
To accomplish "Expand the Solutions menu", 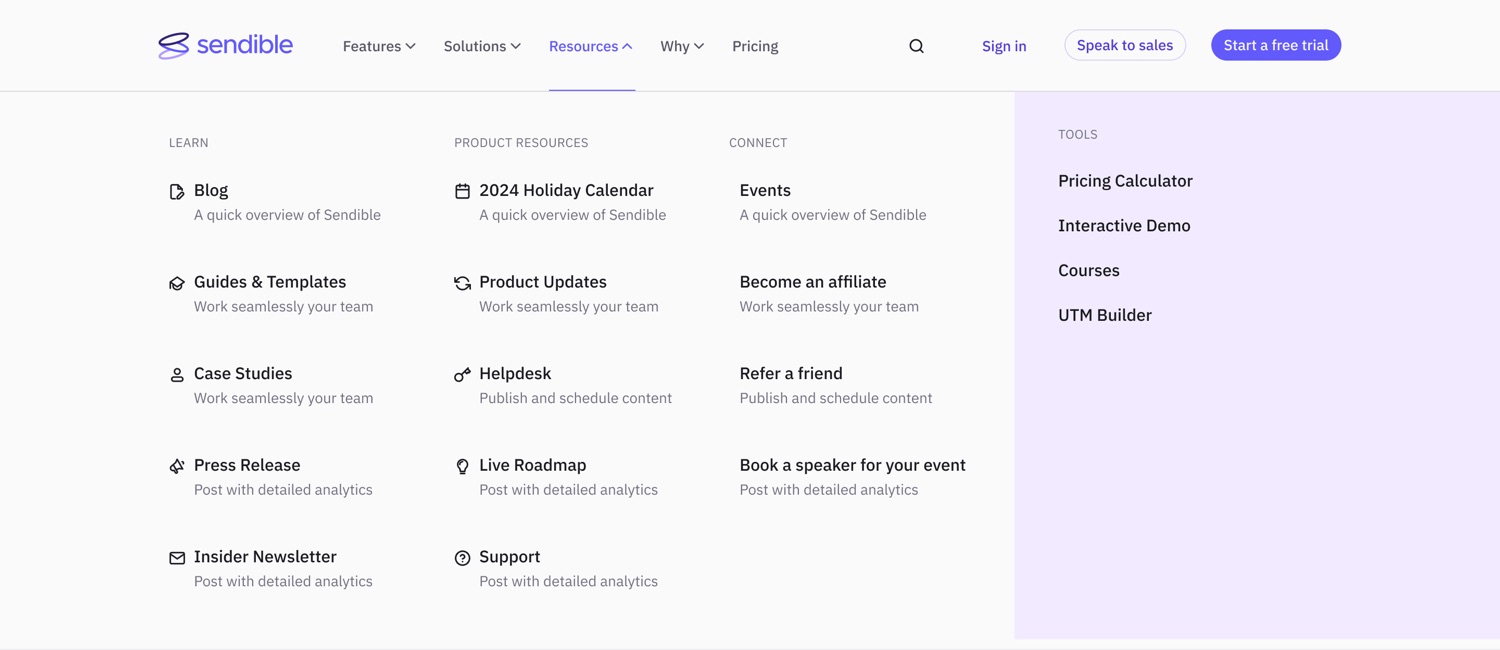I will [x=482, y=46].
